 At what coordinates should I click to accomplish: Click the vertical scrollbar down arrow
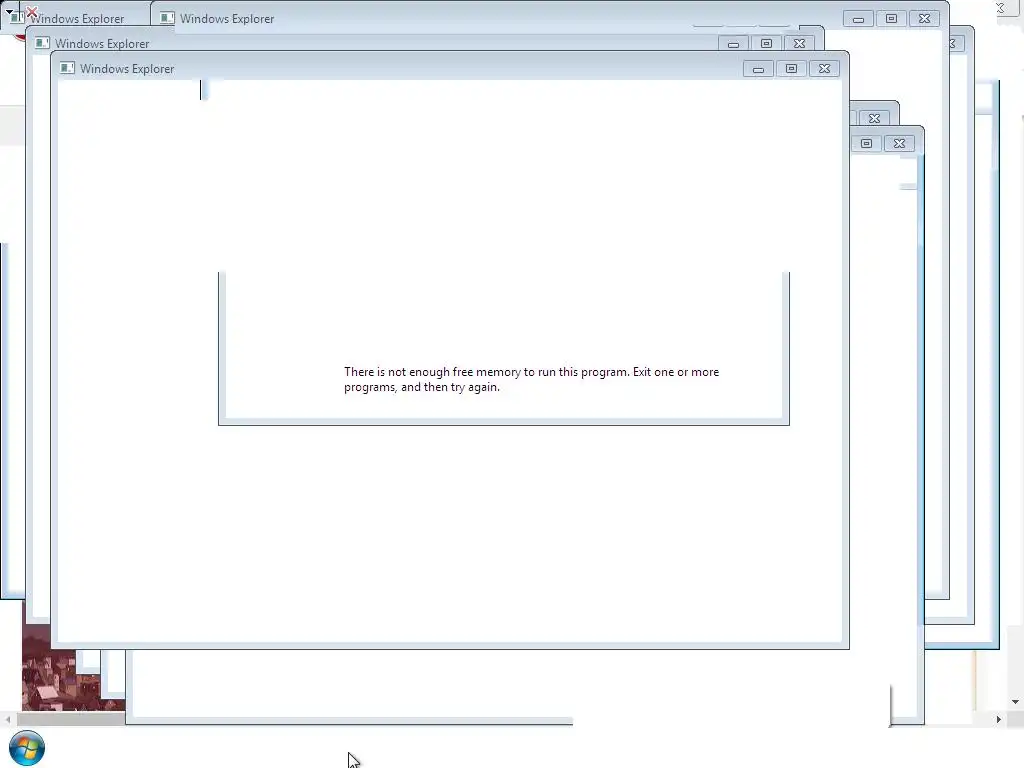pyautogui.click(x=1016, y=702)
